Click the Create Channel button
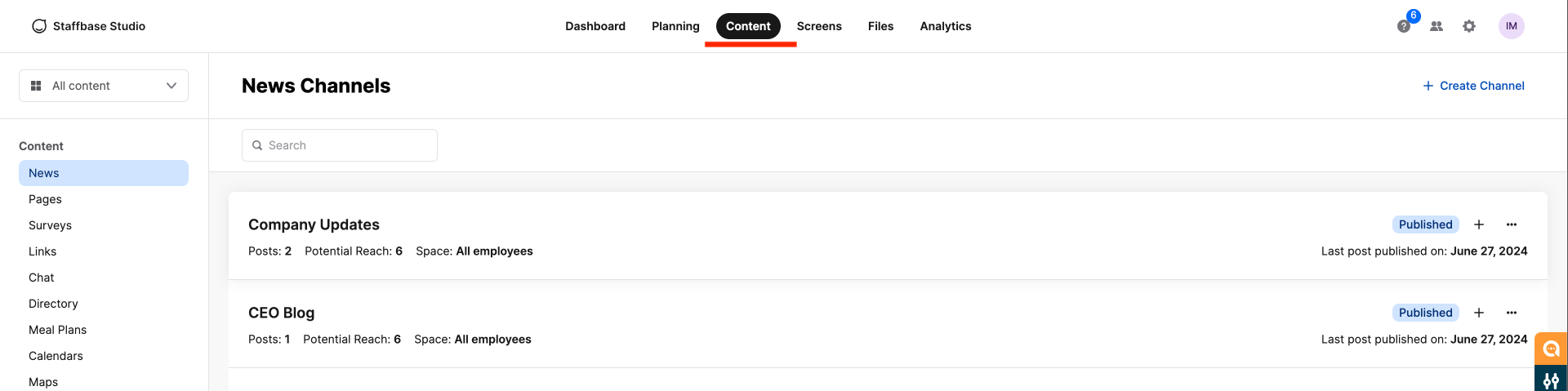This screenshot has width=1568, height=391. (x=1473, y=86)
